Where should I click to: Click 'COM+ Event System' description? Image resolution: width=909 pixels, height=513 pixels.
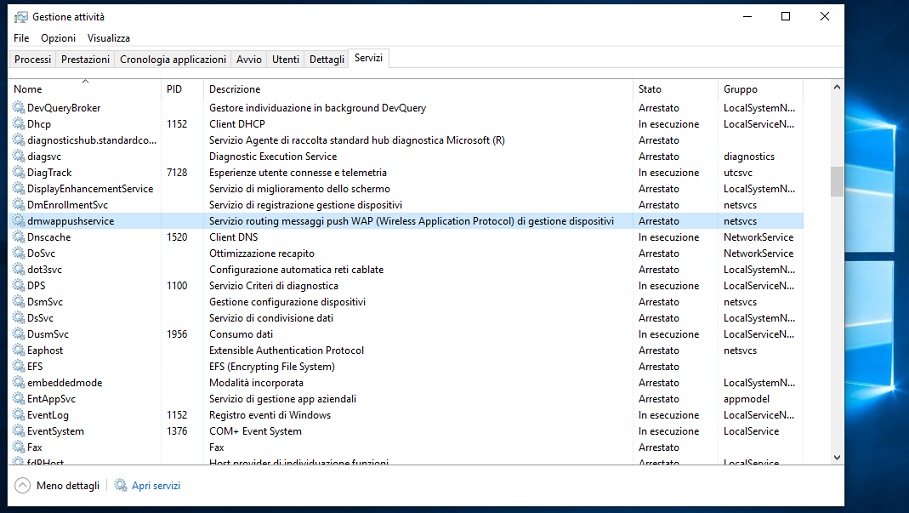tap(255, 432)
